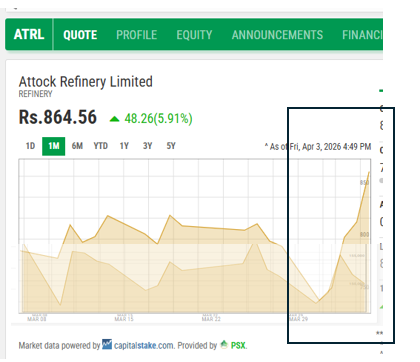Click the chart's latest price peak
This screenshot has width=420, height=362.
[x=369, y=172]
